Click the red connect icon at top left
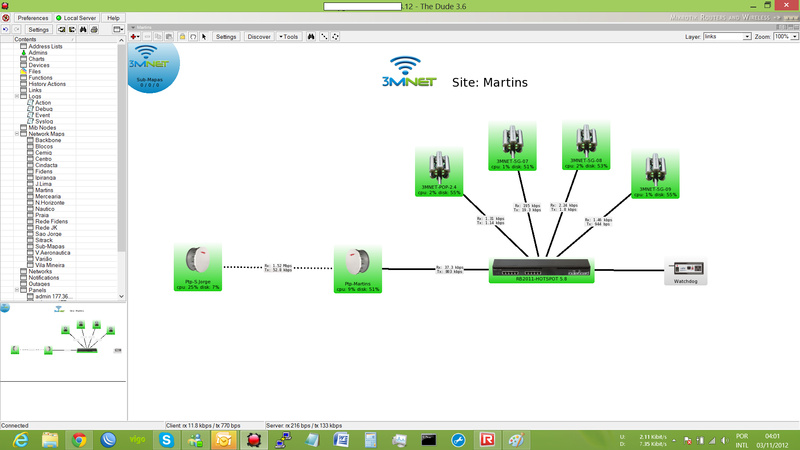Image resolution: width=800 pixels, height=450 pixels. 6,18
